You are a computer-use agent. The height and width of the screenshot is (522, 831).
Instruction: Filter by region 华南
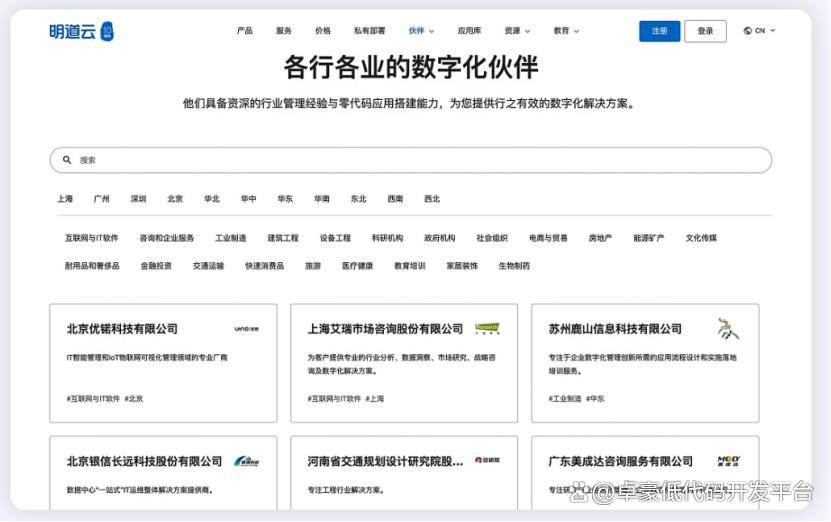pyautogui.click(x=322, y=199)
